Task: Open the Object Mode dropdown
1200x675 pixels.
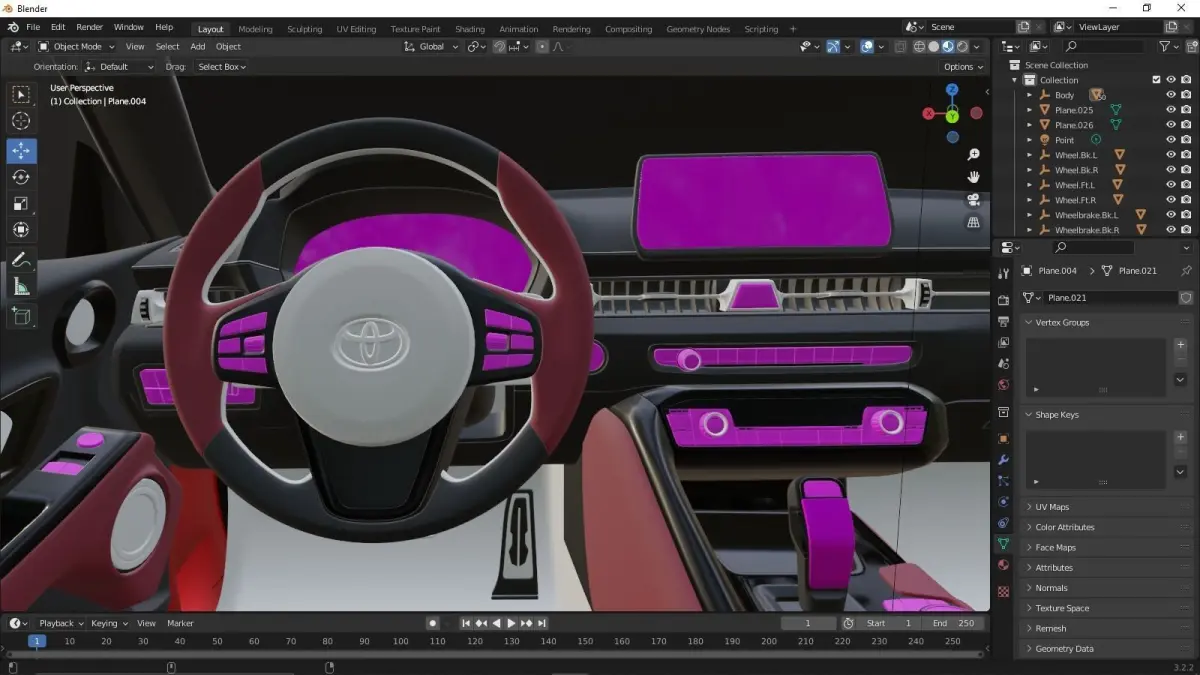Action: [77, 47]
